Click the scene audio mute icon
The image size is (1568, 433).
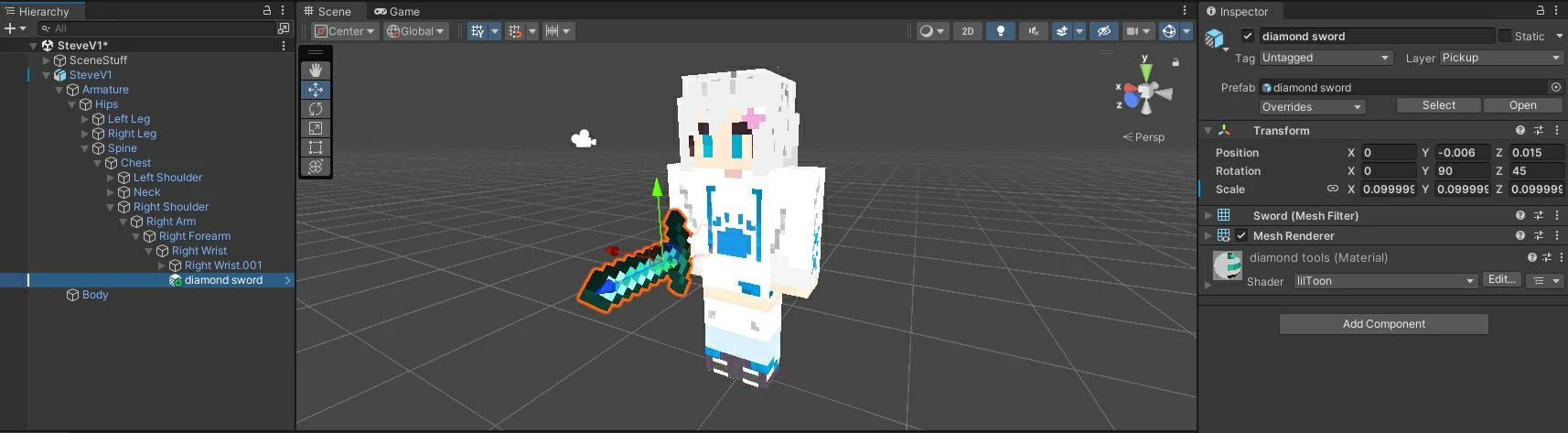coord(1034,31)
